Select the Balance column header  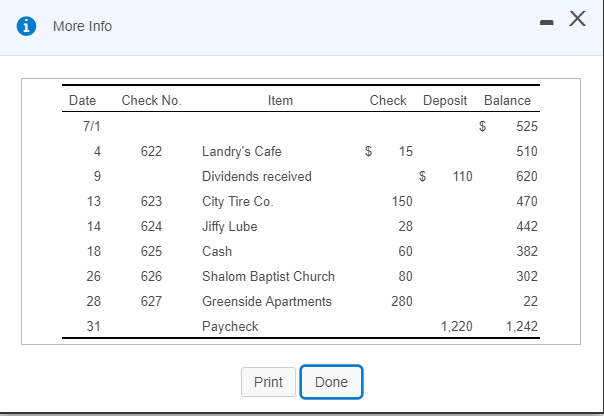coord(507,101)
